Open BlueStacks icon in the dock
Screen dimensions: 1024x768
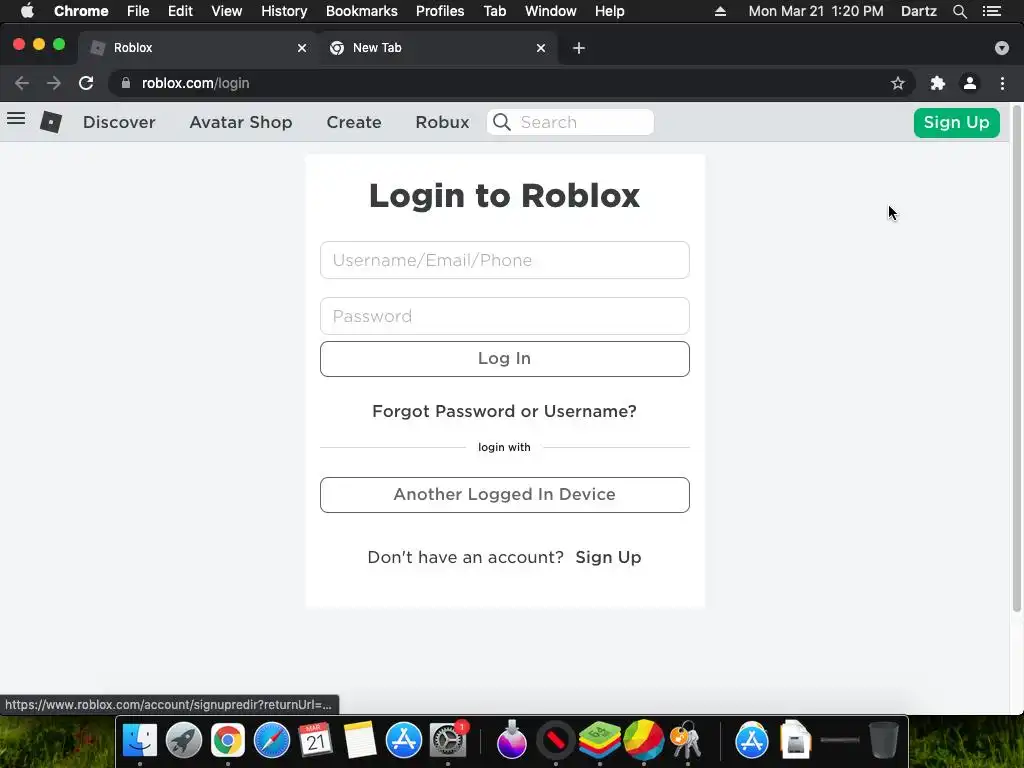599,740
